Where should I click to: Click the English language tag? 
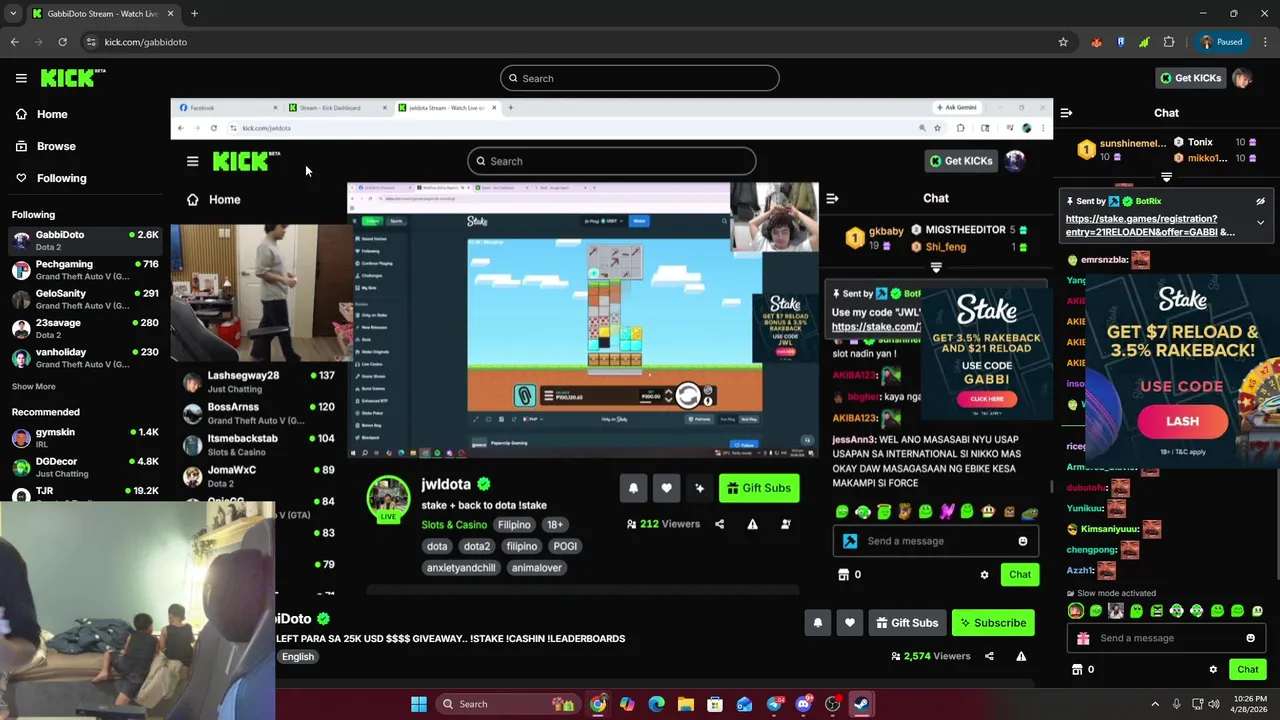click(x=298, y=657)
